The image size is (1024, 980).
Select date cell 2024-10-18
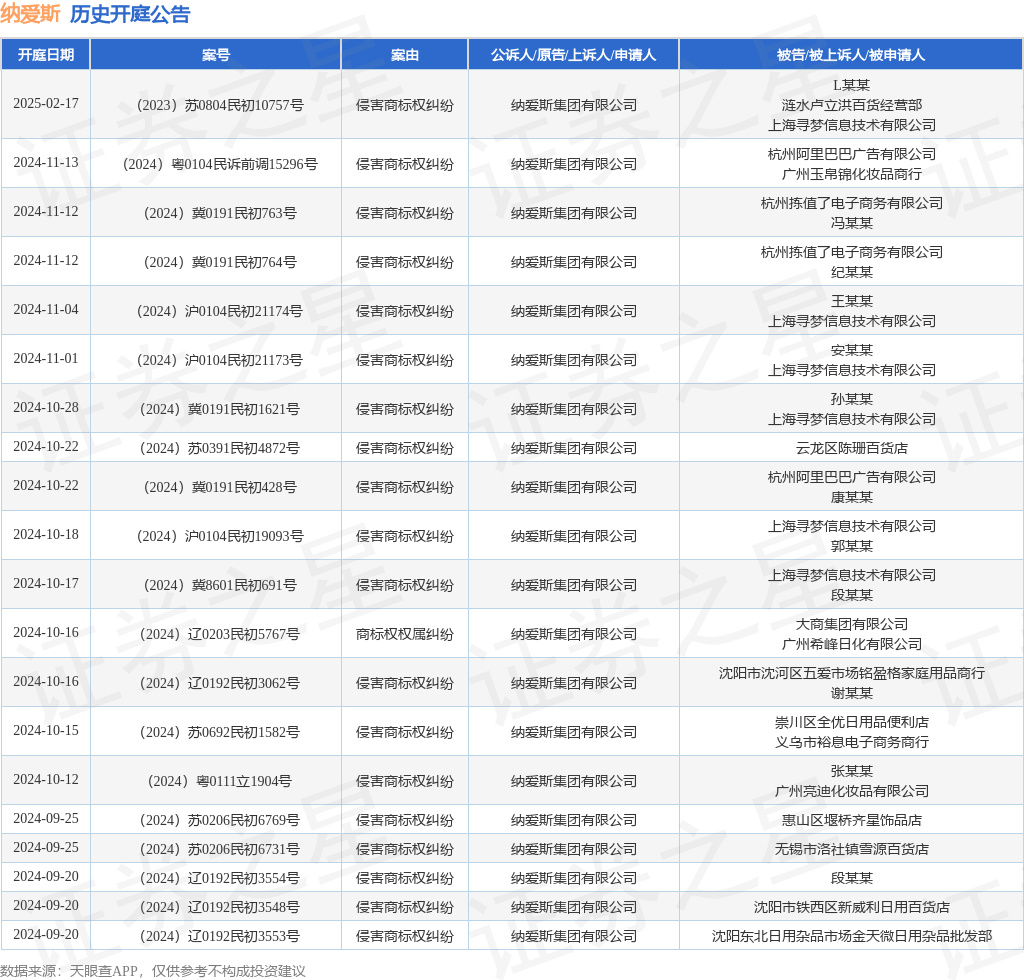click(46, 535)
